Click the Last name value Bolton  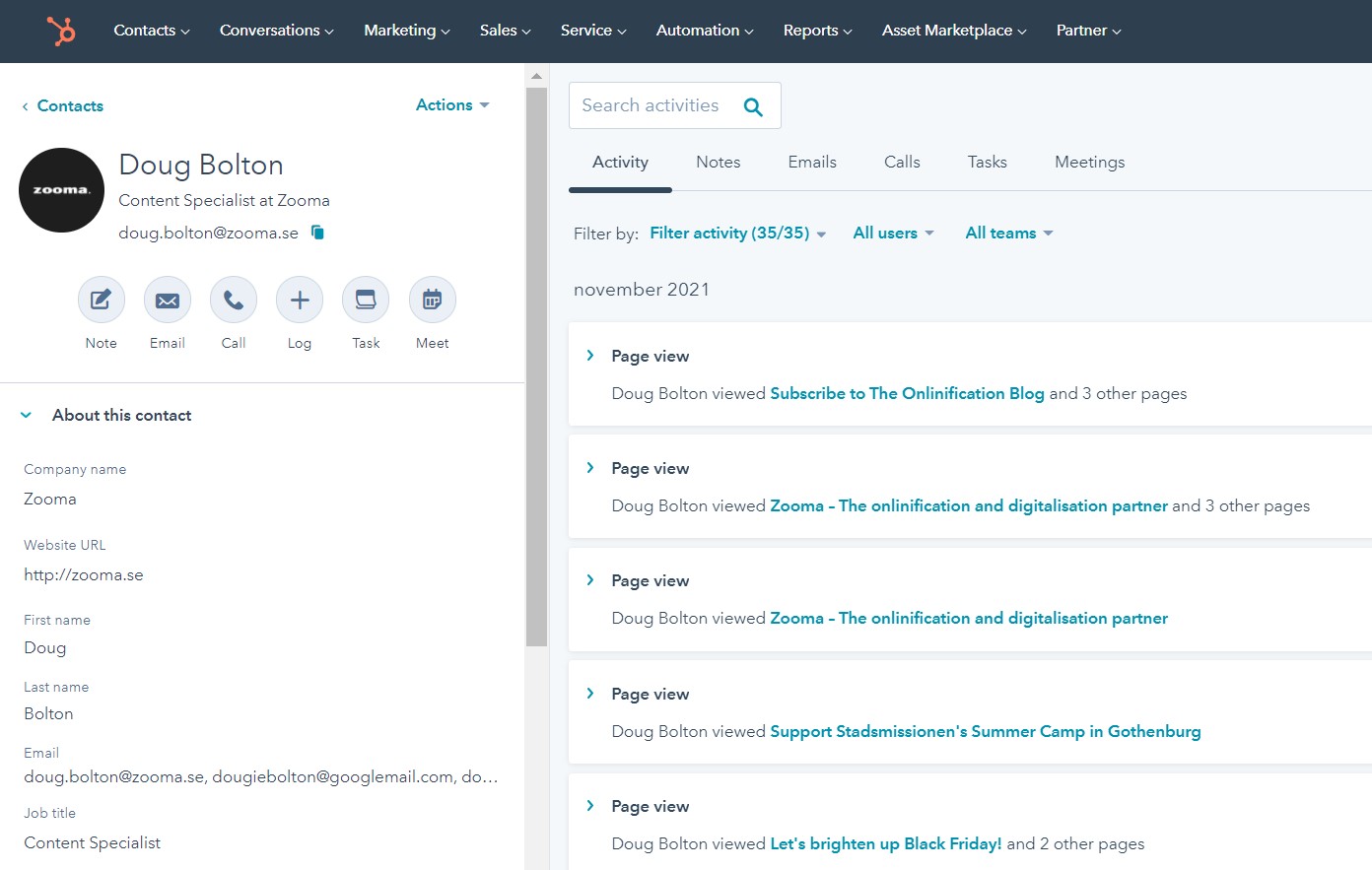click(48, 713)
